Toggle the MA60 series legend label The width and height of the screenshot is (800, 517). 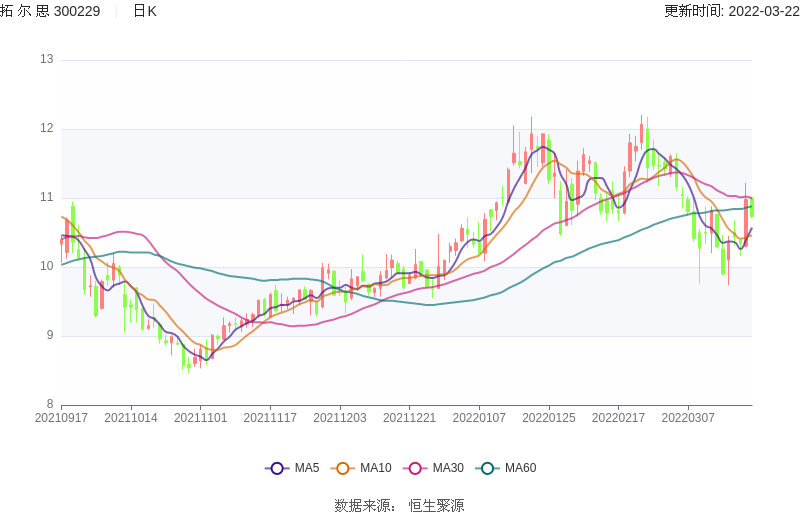520,468
